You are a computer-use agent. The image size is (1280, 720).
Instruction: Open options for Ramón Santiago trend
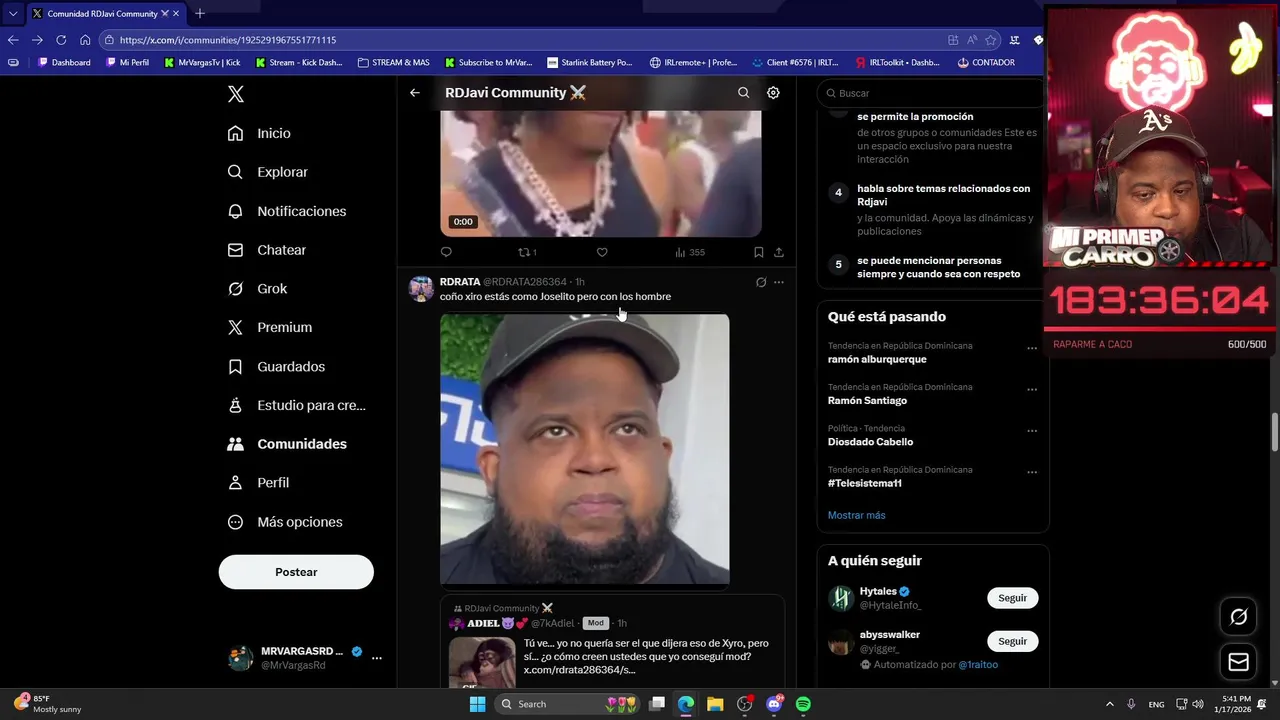[x=1032, y=389]
